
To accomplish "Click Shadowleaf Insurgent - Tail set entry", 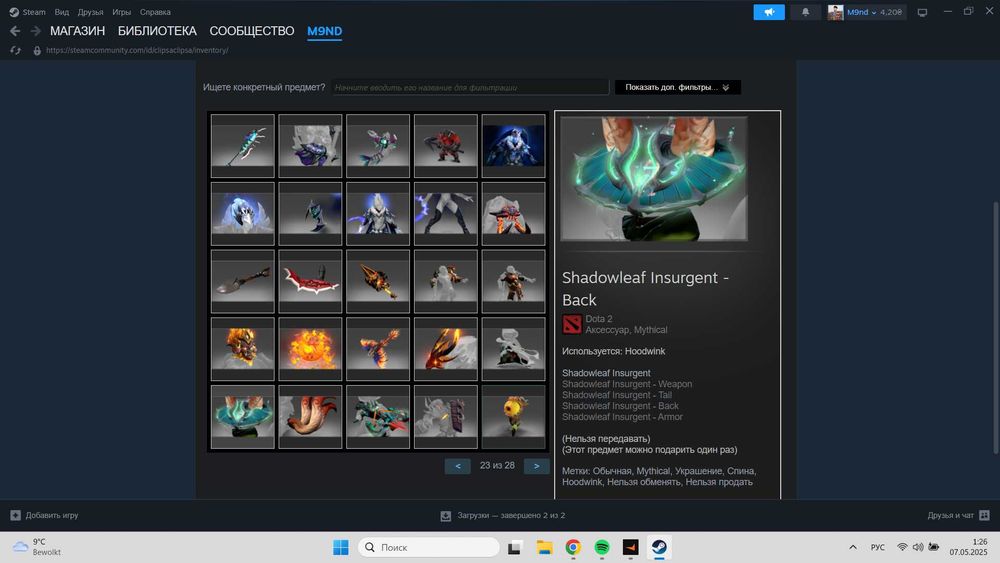I will pos(617,395).
